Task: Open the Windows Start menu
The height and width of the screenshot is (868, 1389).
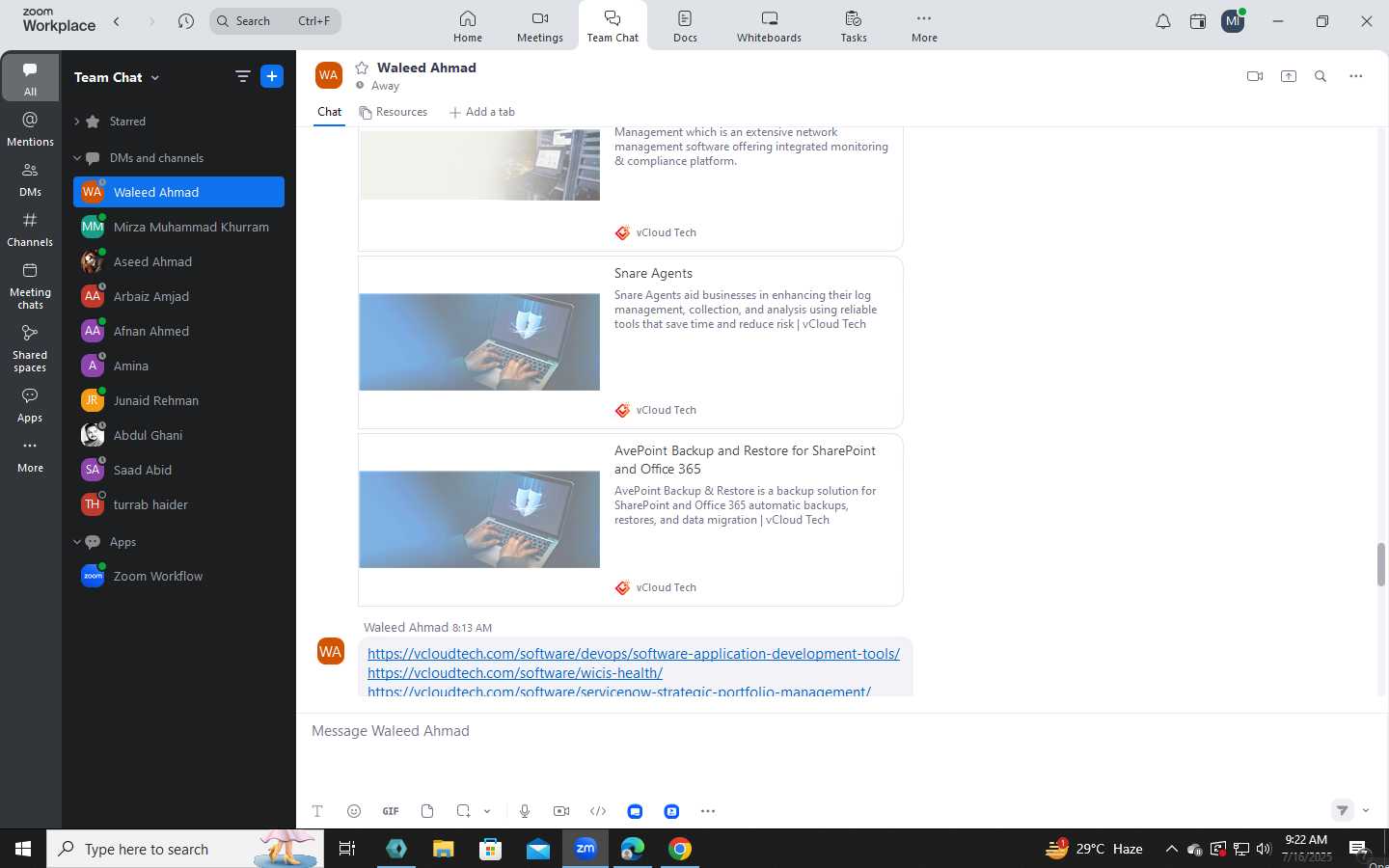Action: point(23,849)
